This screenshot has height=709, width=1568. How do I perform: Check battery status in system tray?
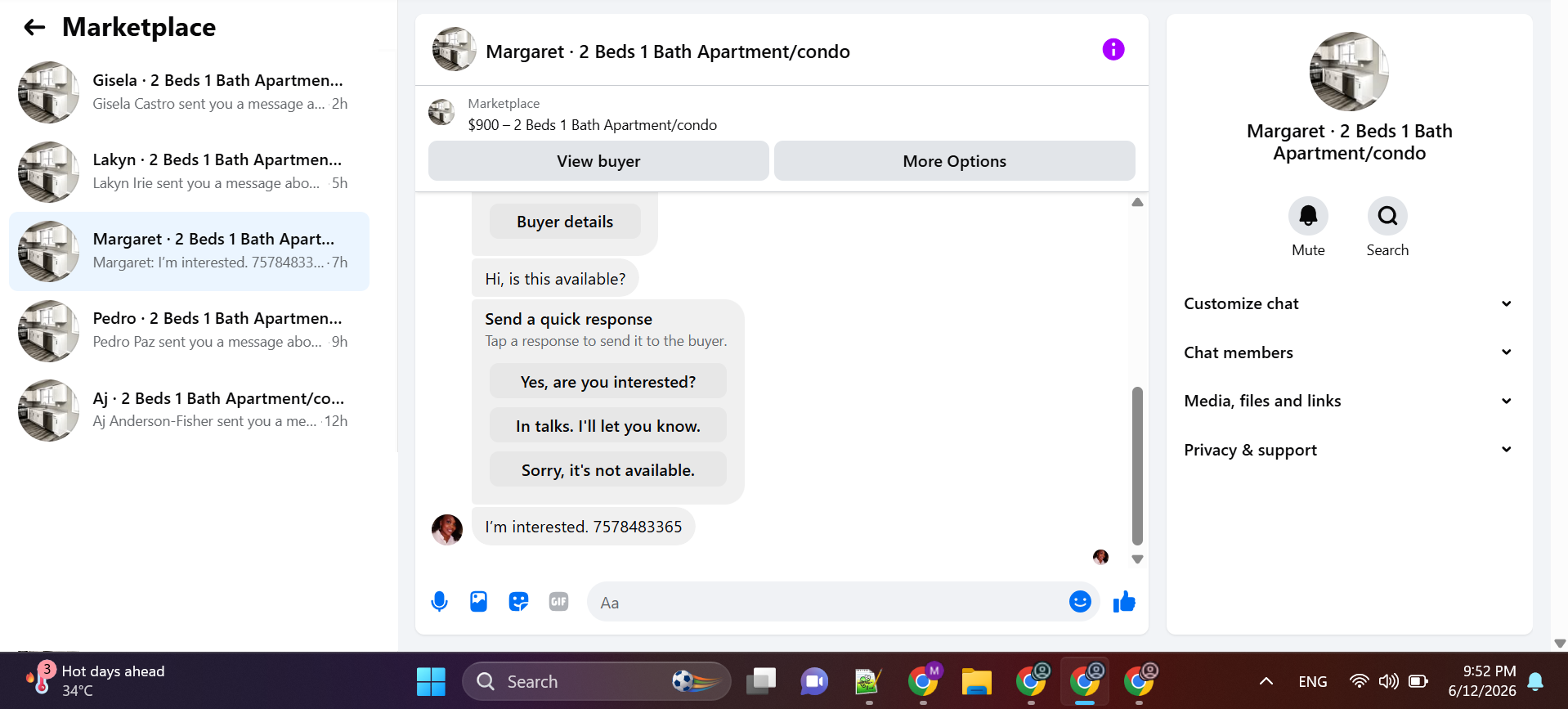(x=1418, y=681)
